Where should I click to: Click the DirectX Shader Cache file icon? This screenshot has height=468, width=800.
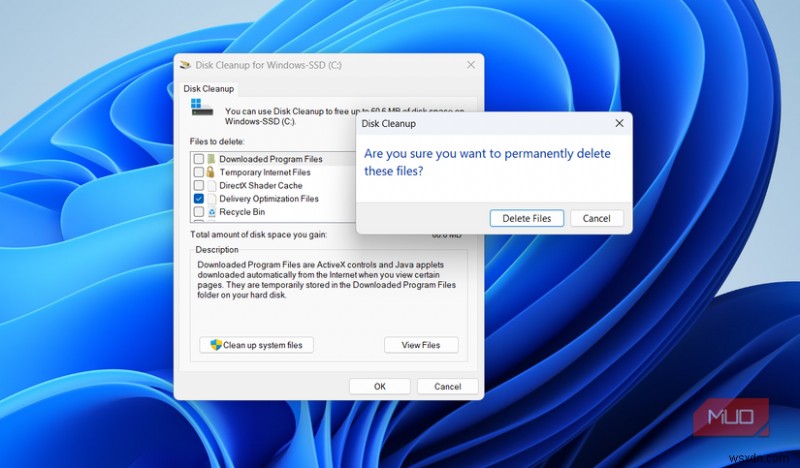211,185
